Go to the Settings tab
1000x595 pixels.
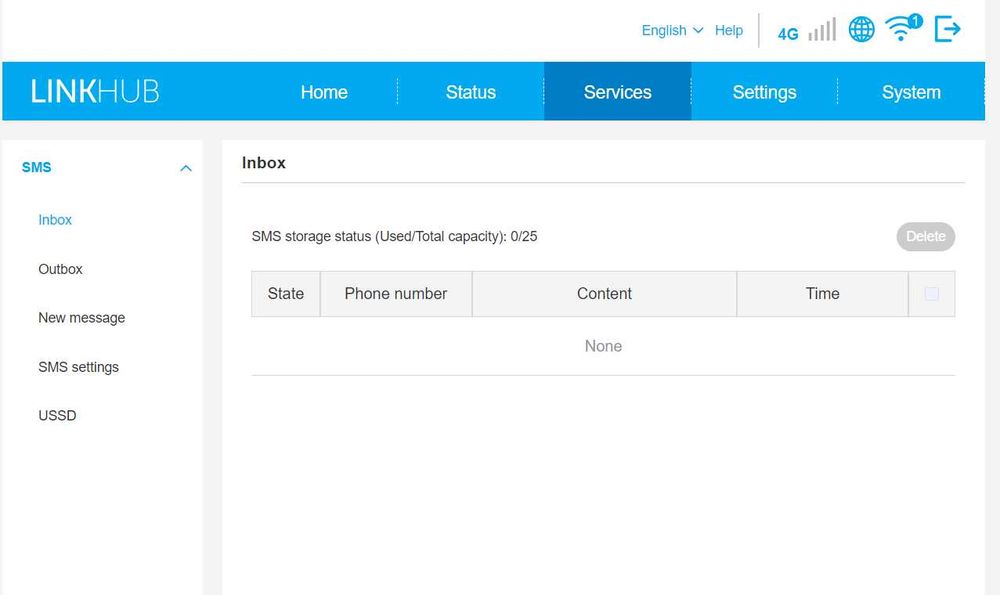[x=764, y=92]
